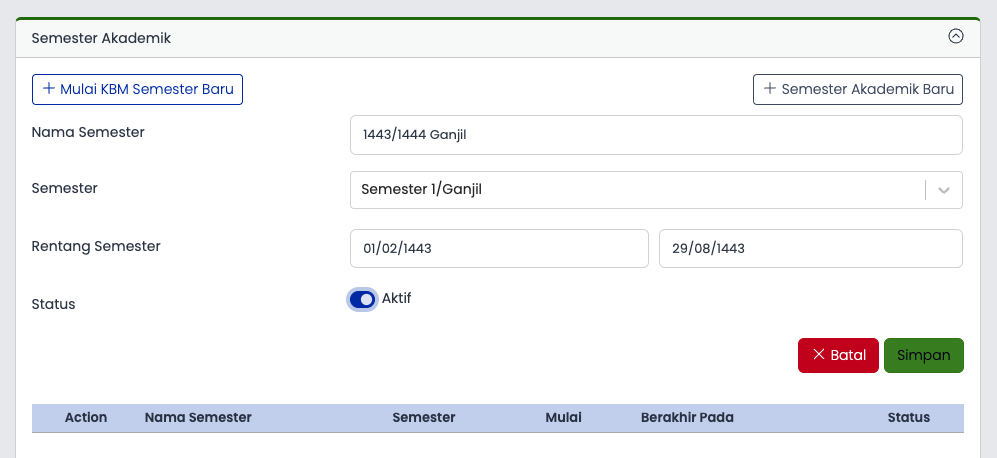Viewport: 997px width, 458px height.
Task: Click the Action column header
Action: 86,417
